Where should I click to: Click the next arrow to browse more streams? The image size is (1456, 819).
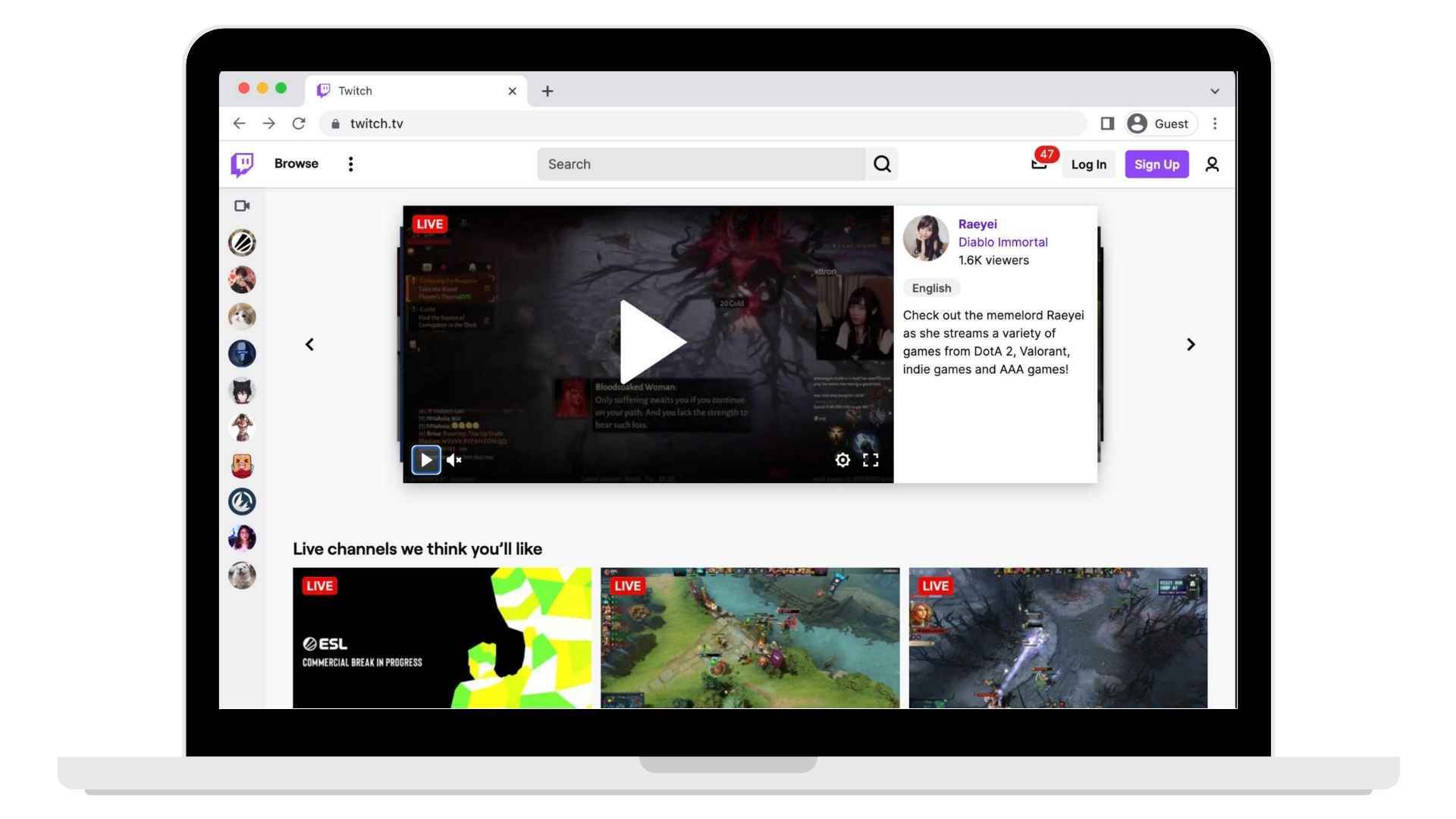click(x=1192, y=345)
